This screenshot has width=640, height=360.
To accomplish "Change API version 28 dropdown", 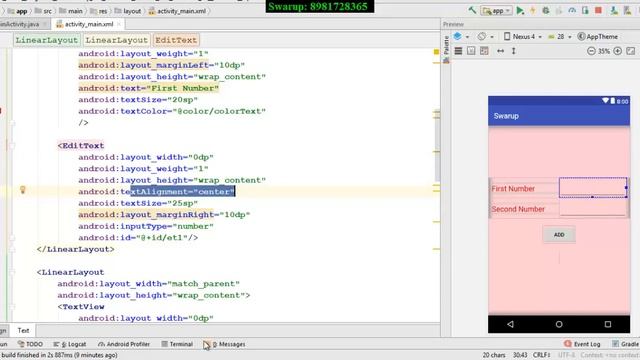I will 560,36.
